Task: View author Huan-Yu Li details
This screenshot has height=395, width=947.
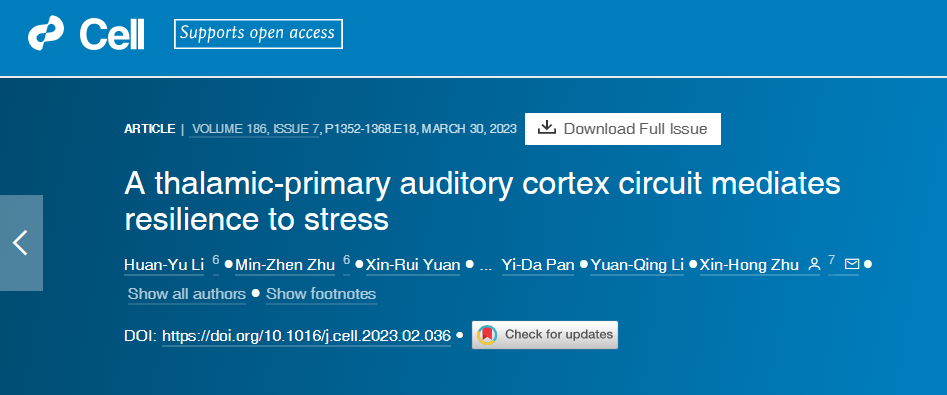Action: (x=164, y=265)
